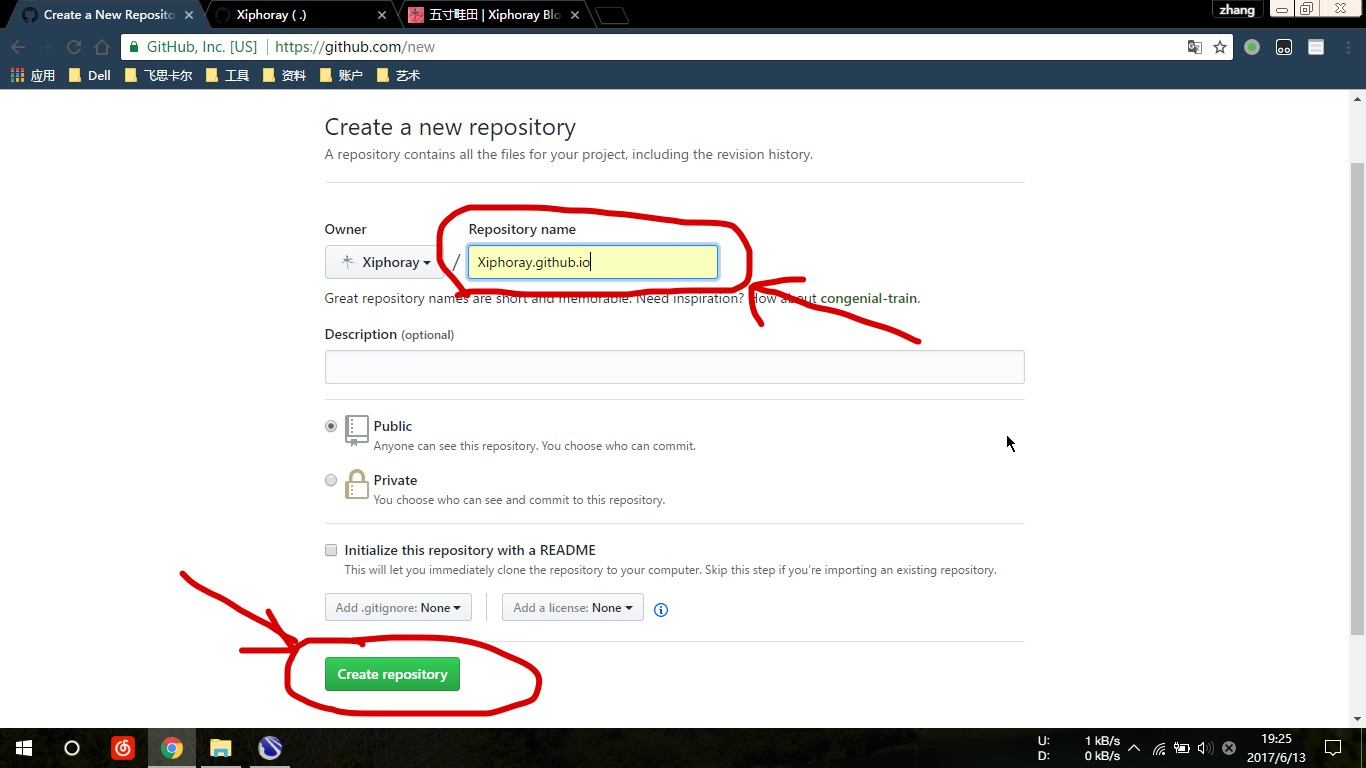This screenshot has height=768, width=1366.
Task: Open File Explorer from taskbar
Action: point(221,748)
